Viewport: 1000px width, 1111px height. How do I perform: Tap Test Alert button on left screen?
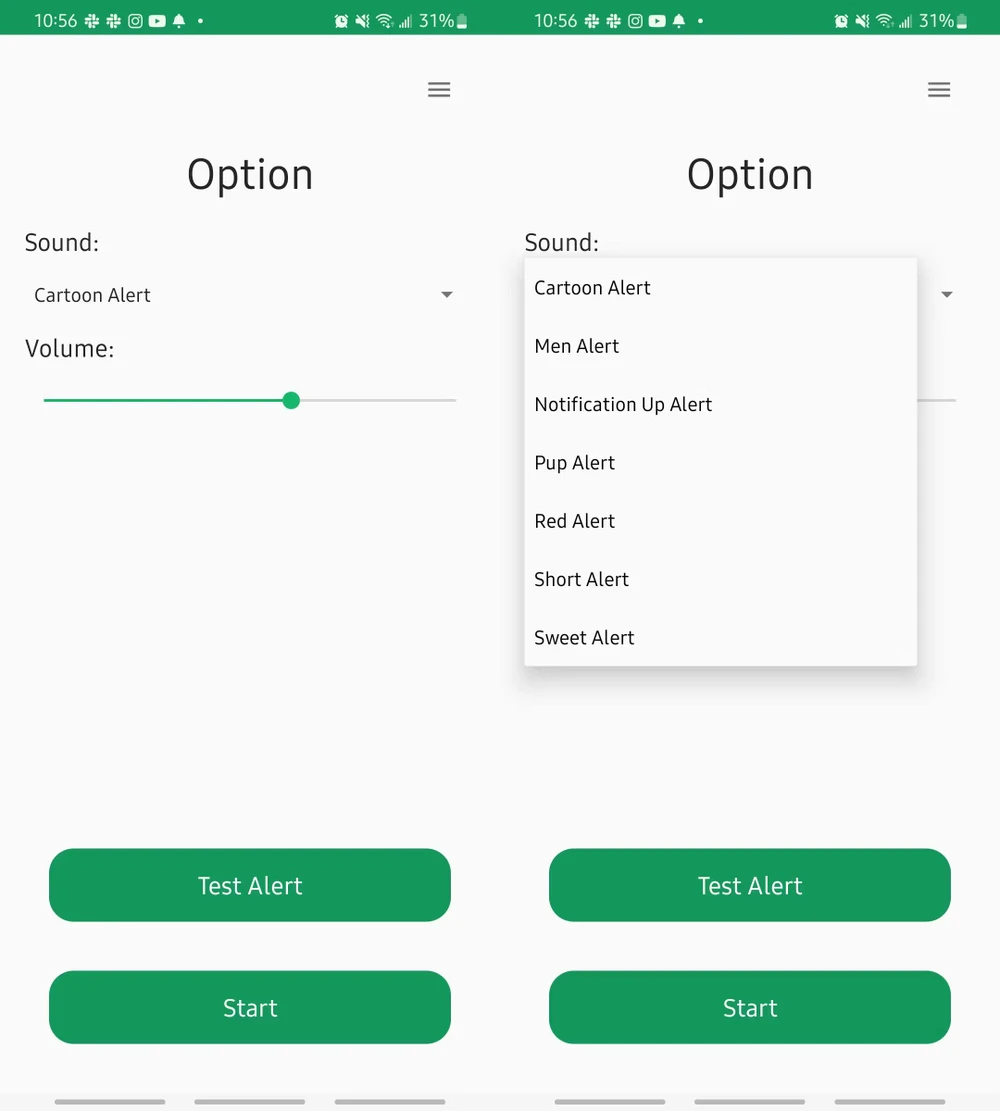[249, 885]
